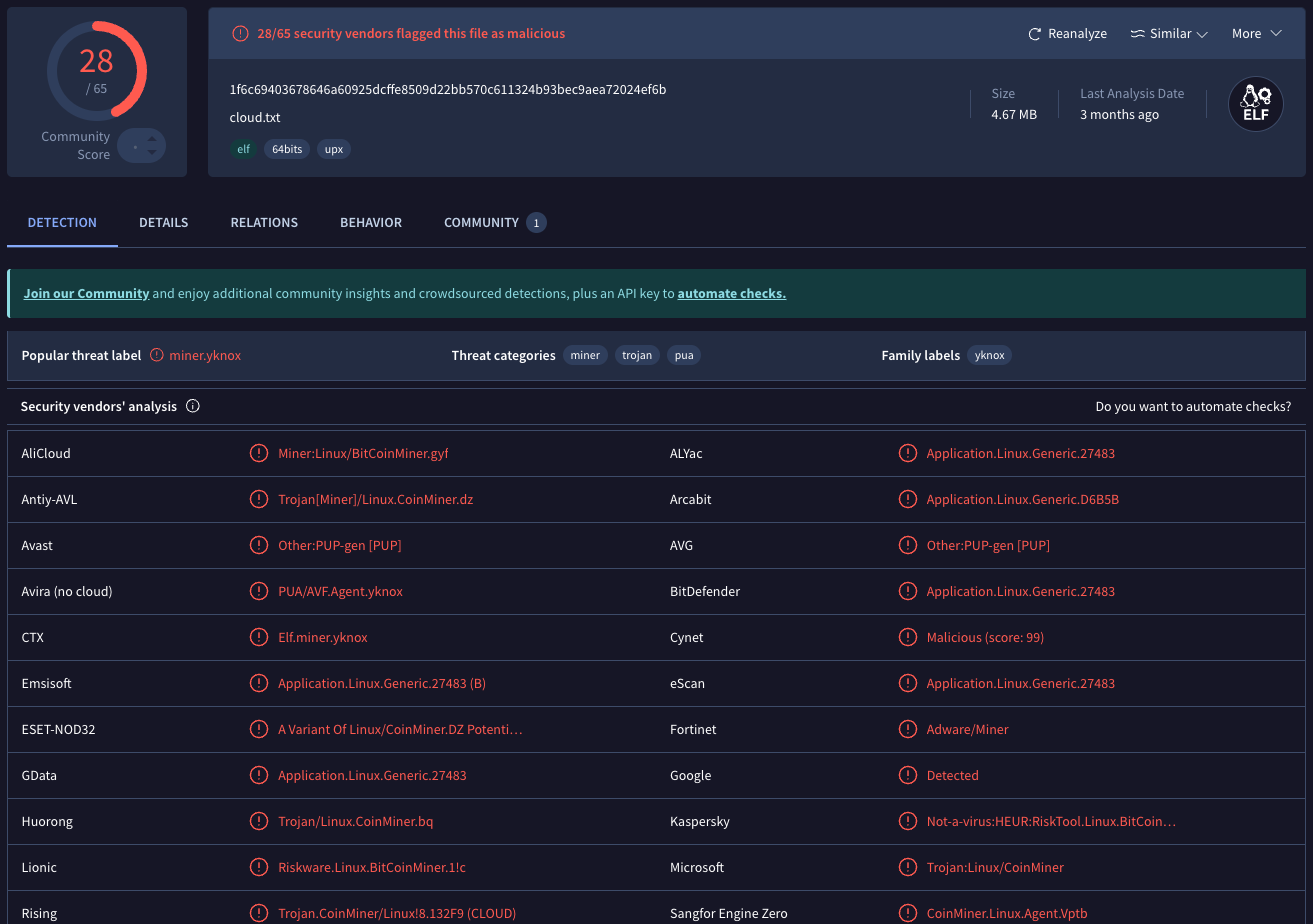Click the alert icon in the Cynet row
1313x924 pixels.
(x=908, y=637)
